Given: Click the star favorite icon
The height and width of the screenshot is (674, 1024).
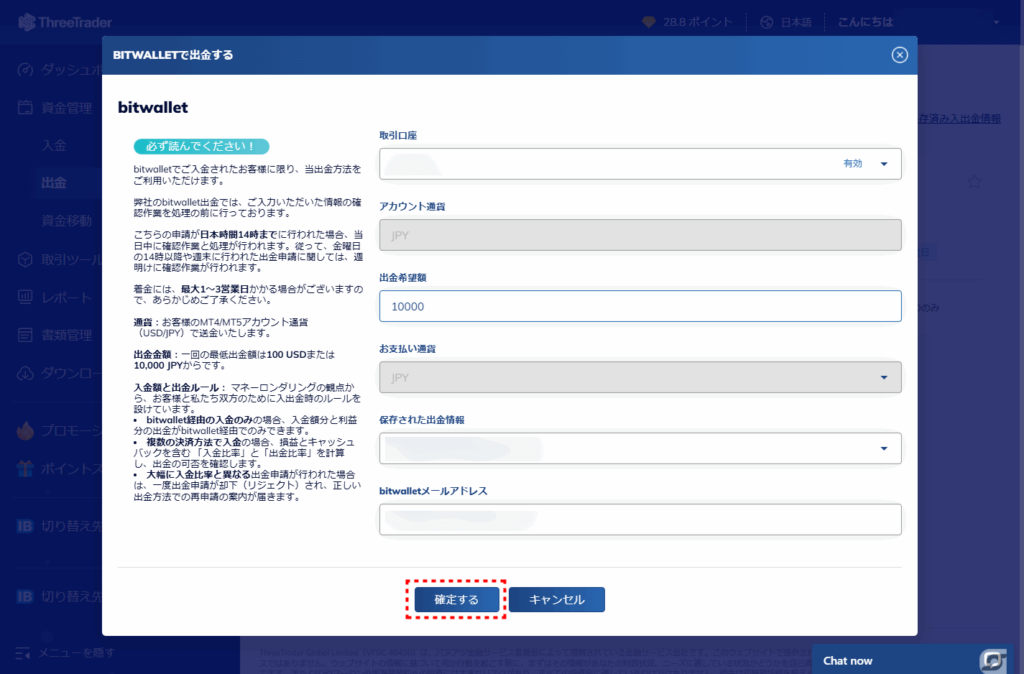Looking at the screenshot, I should point(974,183).
